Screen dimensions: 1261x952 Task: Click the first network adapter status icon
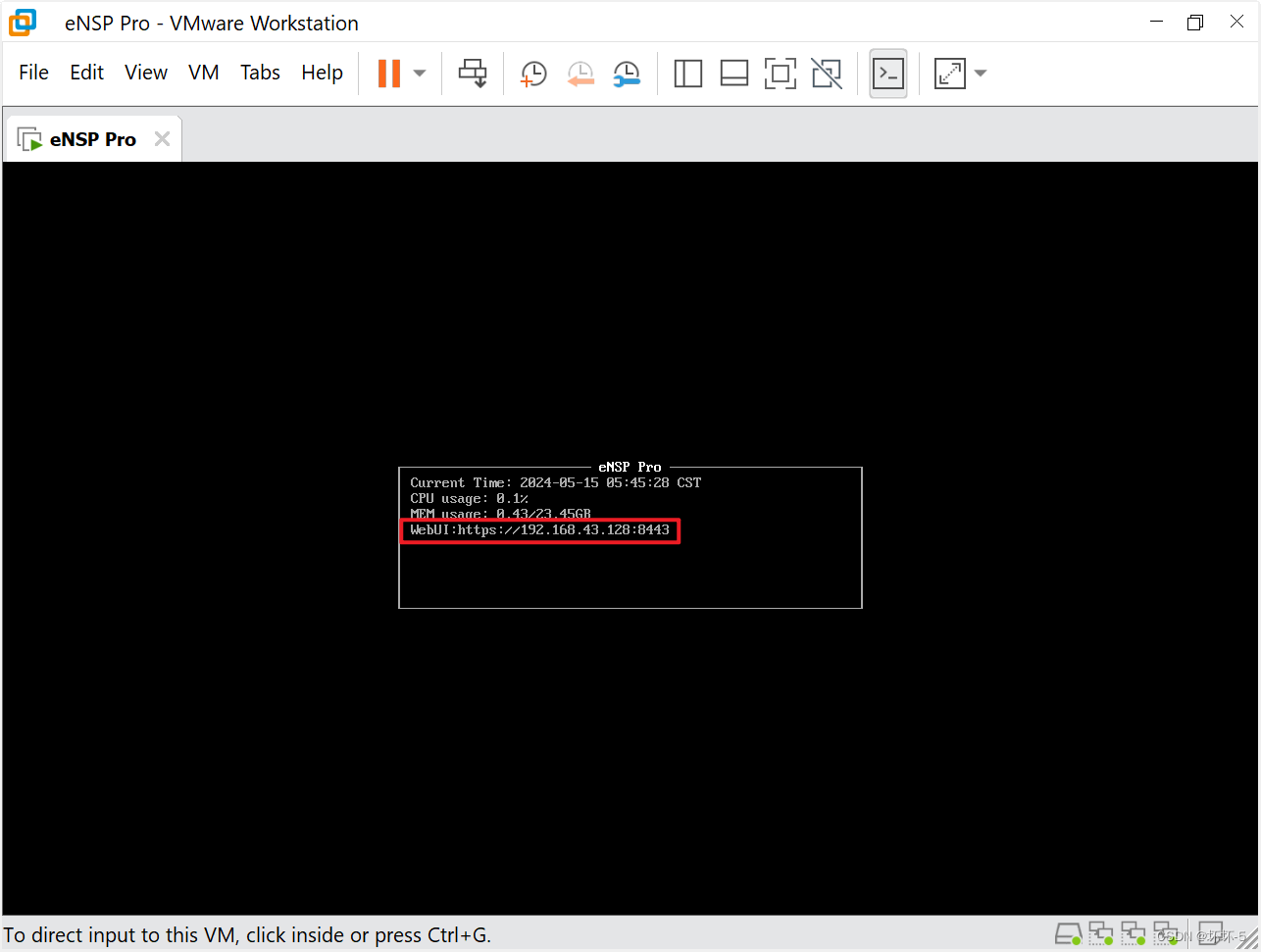point(1100,932)
